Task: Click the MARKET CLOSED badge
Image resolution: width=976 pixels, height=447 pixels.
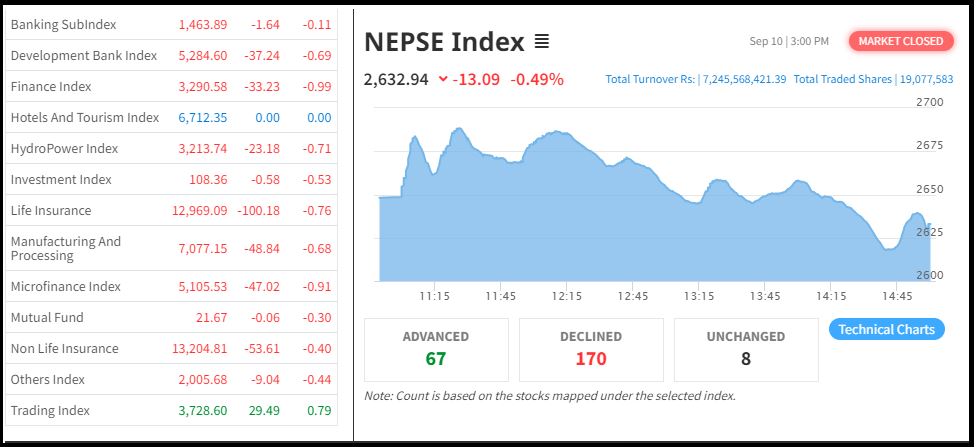Action: tap(900, 41)
